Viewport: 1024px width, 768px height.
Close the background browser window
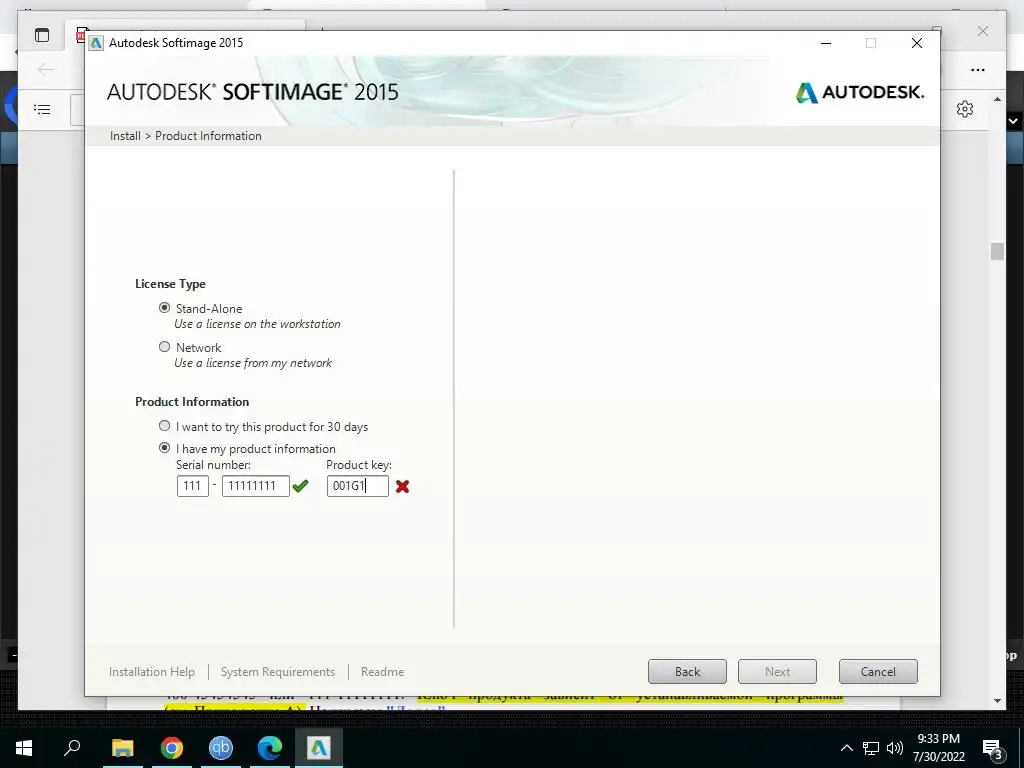pyautogui.click(x=983, y=31)
